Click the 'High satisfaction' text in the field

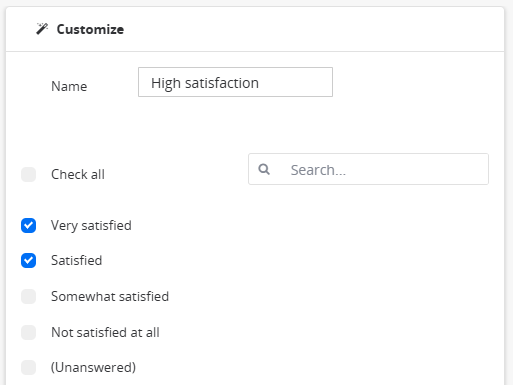(205, 83)
